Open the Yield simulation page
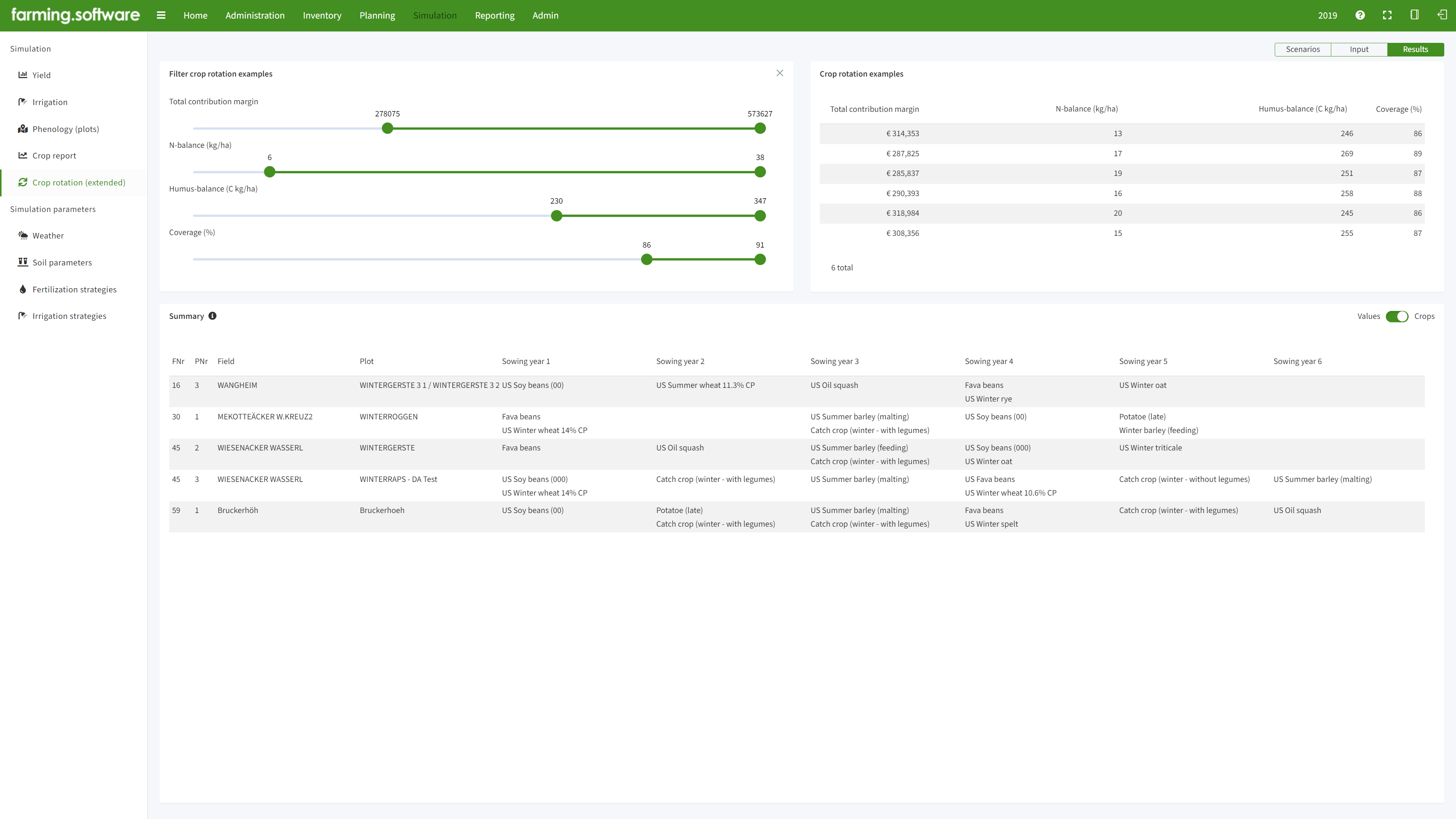 pos(41,75)
